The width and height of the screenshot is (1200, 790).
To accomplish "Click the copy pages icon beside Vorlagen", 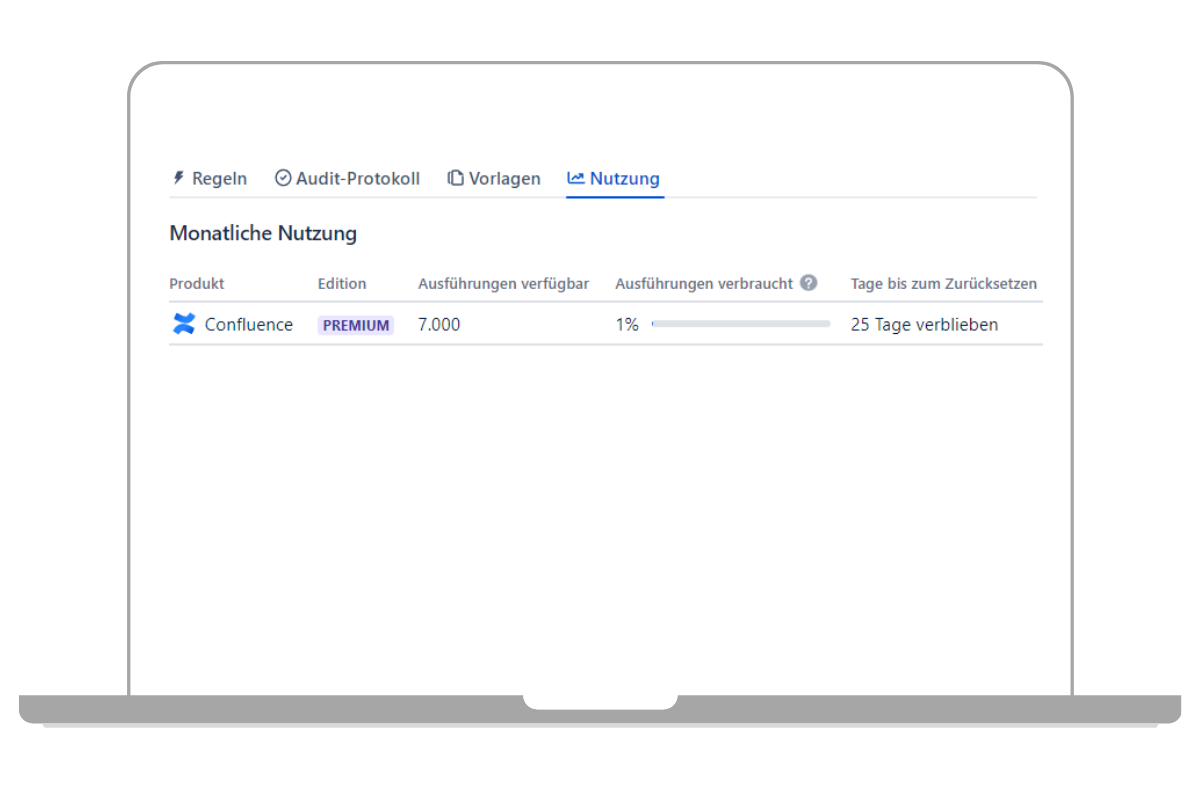I will click(455, 178).
